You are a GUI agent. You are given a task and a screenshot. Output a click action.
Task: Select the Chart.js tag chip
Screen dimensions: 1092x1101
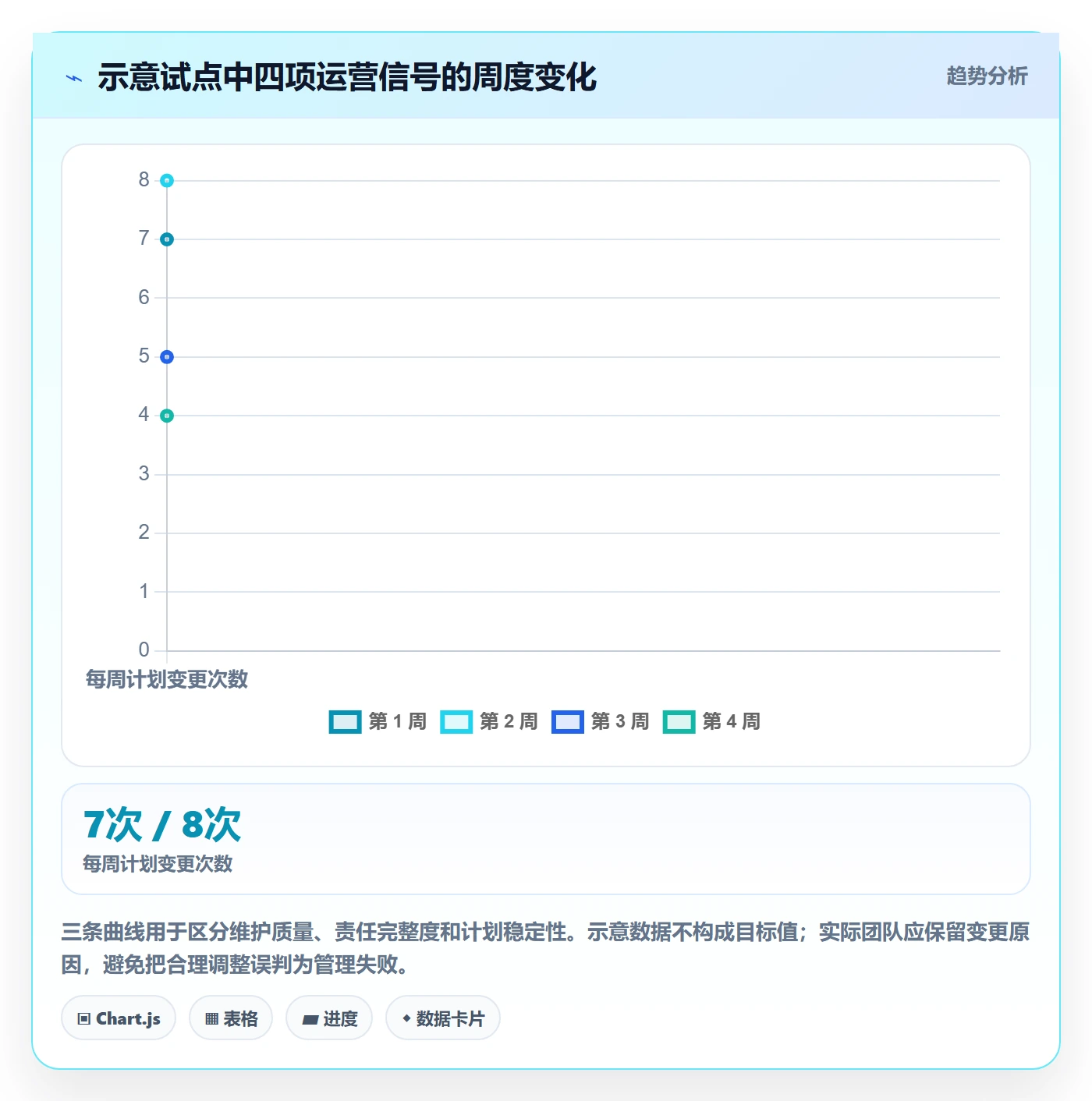pos(119,1018)
